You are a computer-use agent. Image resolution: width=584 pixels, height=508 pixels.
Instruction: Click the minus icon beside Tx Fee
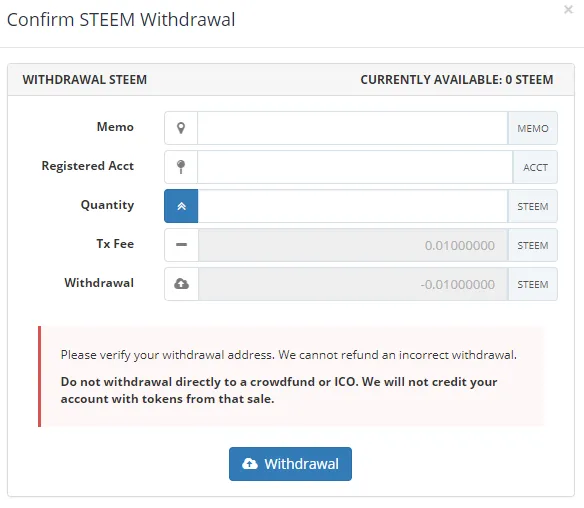(181, 245)
